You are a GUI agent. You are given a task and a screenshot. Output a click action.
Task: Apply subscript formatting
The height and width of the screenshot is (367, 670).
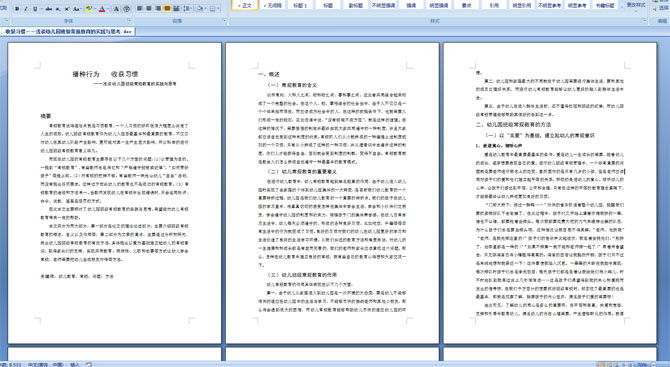tap(58, 9)
